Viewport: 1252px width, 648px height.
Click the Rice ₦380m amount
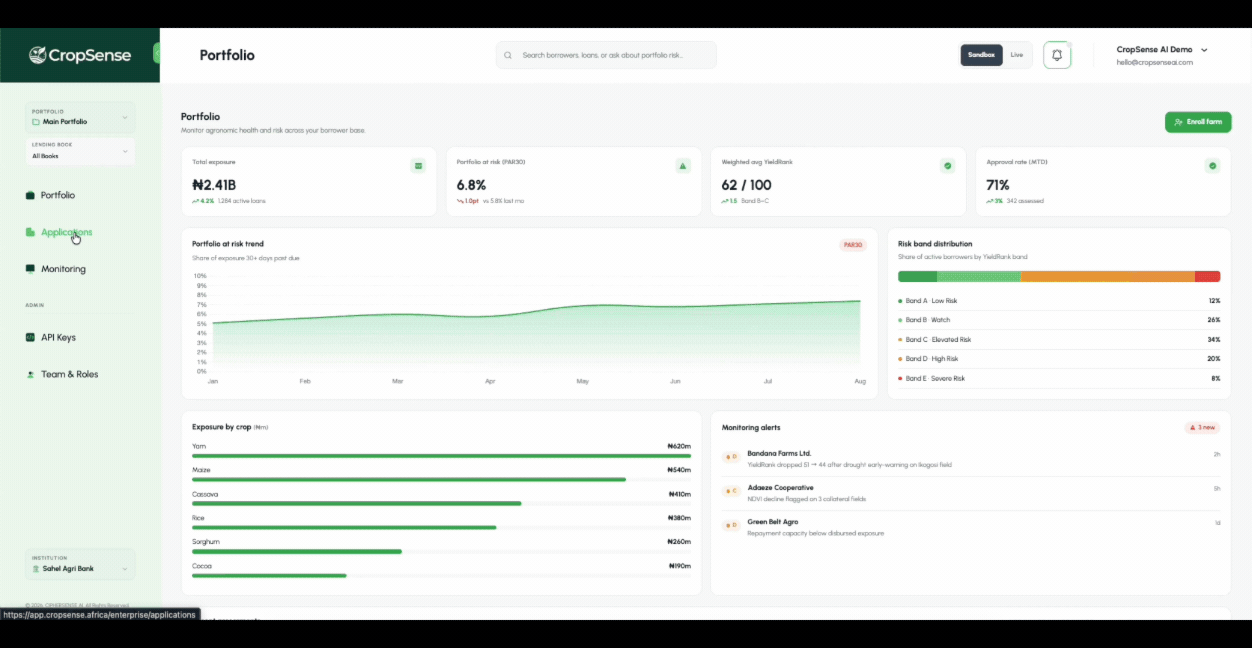point(679,518)
